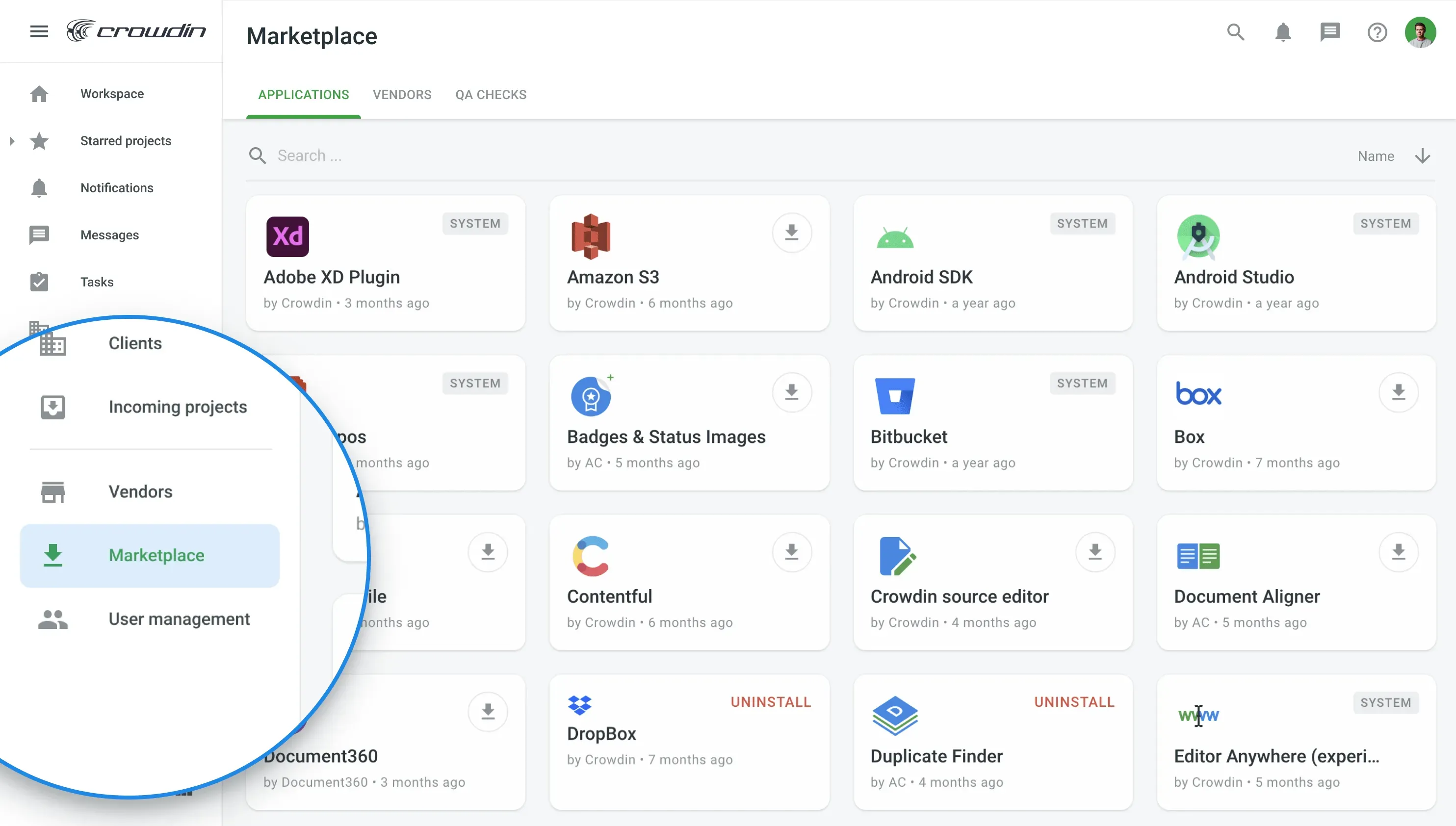The width and height of the screenshot is (1456, 826).
Task: Open Tasks from the sidebar checkmark icon
Action: (40, 282)
